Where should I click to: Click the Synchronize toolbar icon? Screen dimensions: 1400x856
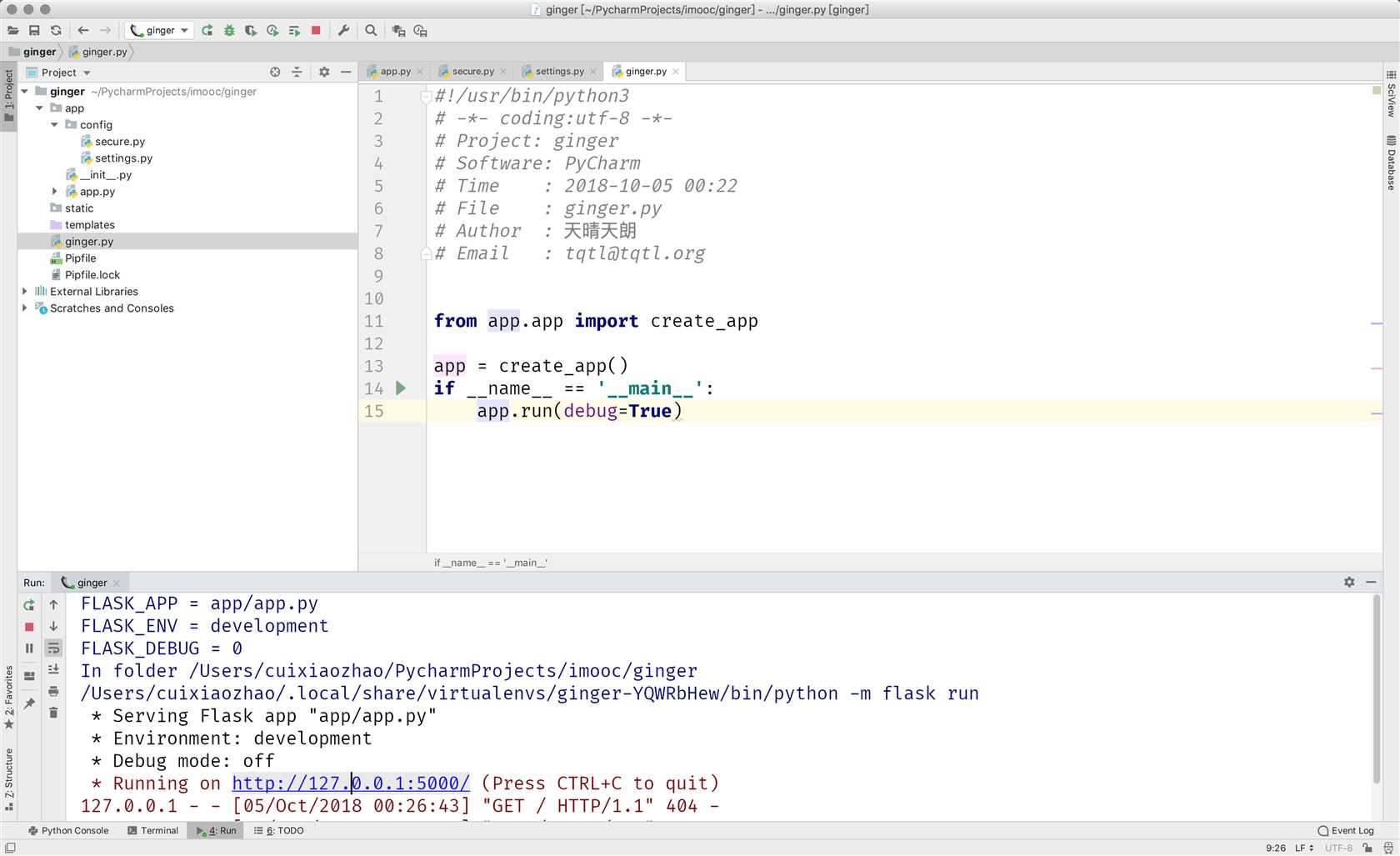[56, 31]
